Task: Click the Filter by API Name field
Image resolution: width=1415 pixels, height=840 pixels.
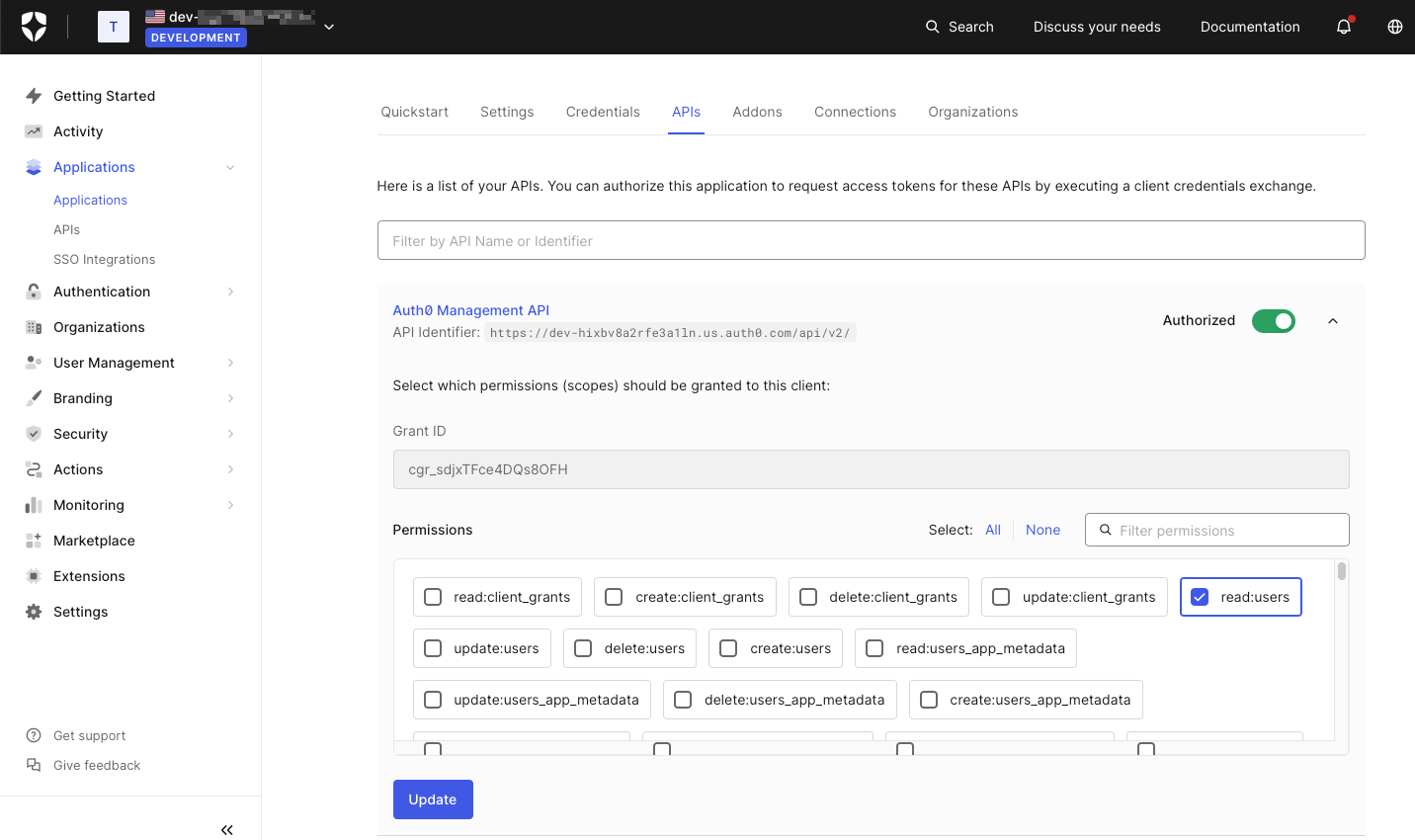Action: 871,240
